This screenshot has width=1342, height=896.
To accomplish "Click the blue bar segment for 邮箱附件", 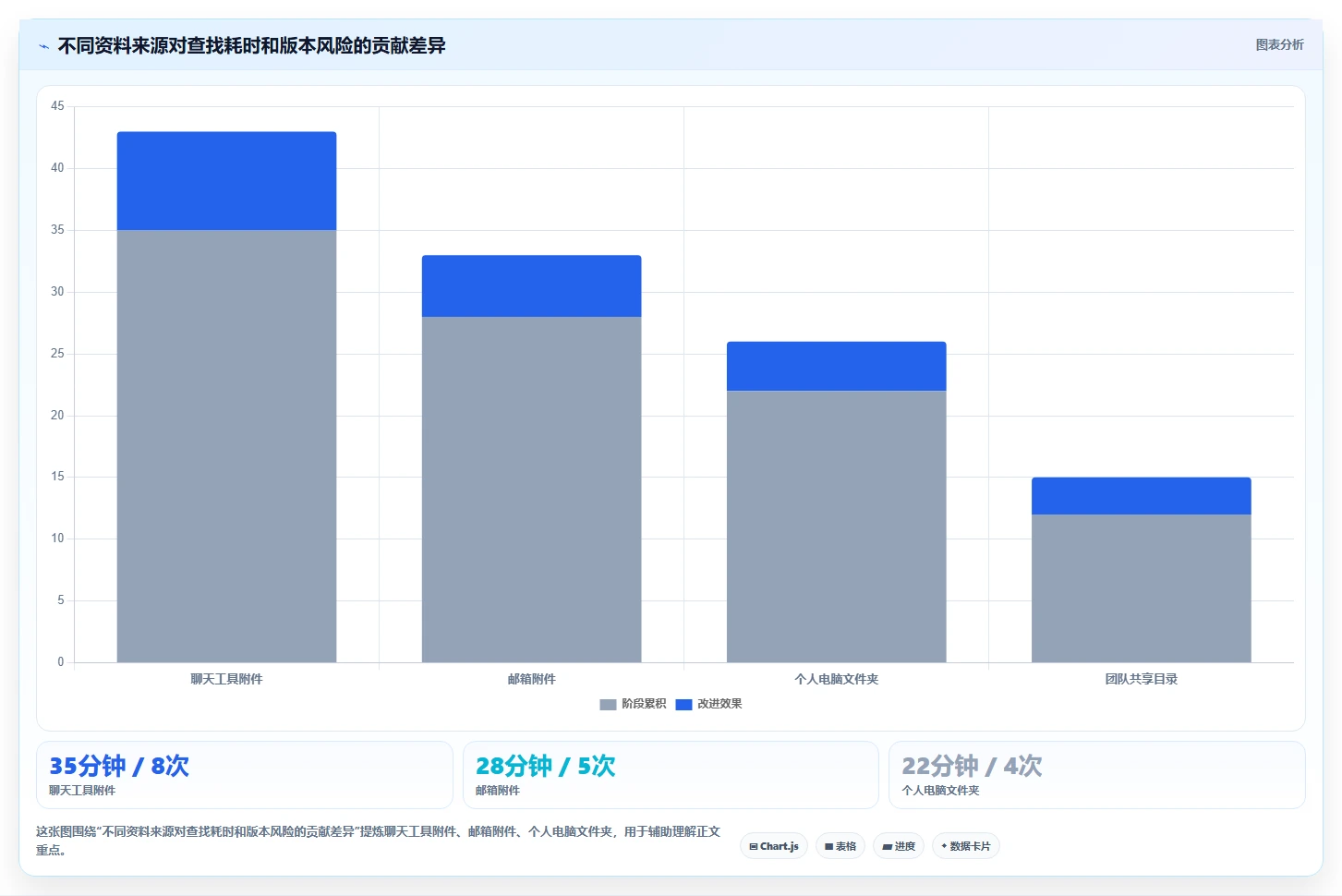I will [x=531, y=286].
